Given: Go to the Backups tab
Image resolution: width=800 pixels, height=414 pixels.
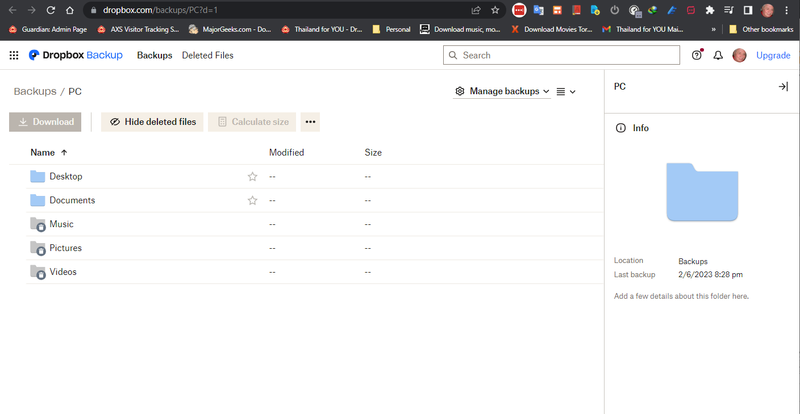Looking at the screenshot, I should pos(155,55).
